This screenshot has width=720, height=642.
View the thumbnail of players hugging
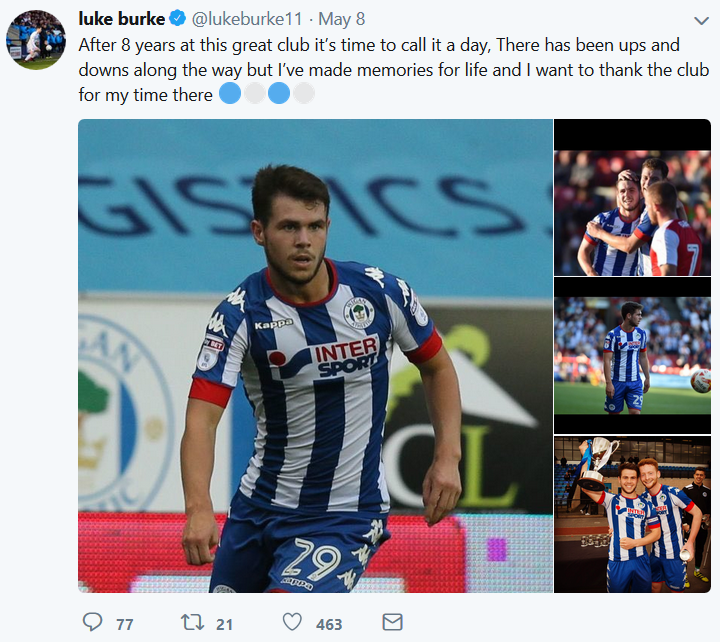pyautogui.click(x=632, y=213)
